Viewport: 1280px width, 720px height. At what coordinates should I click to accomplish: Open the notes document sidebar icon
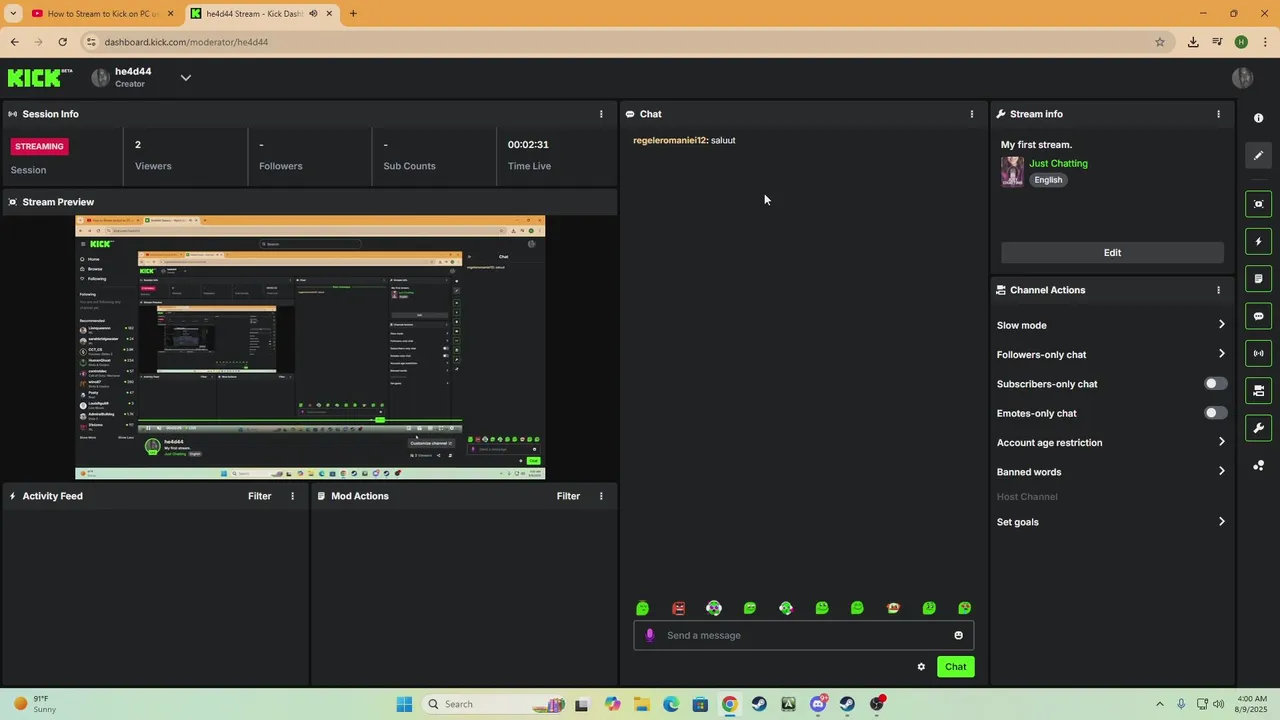[1258, 279]
